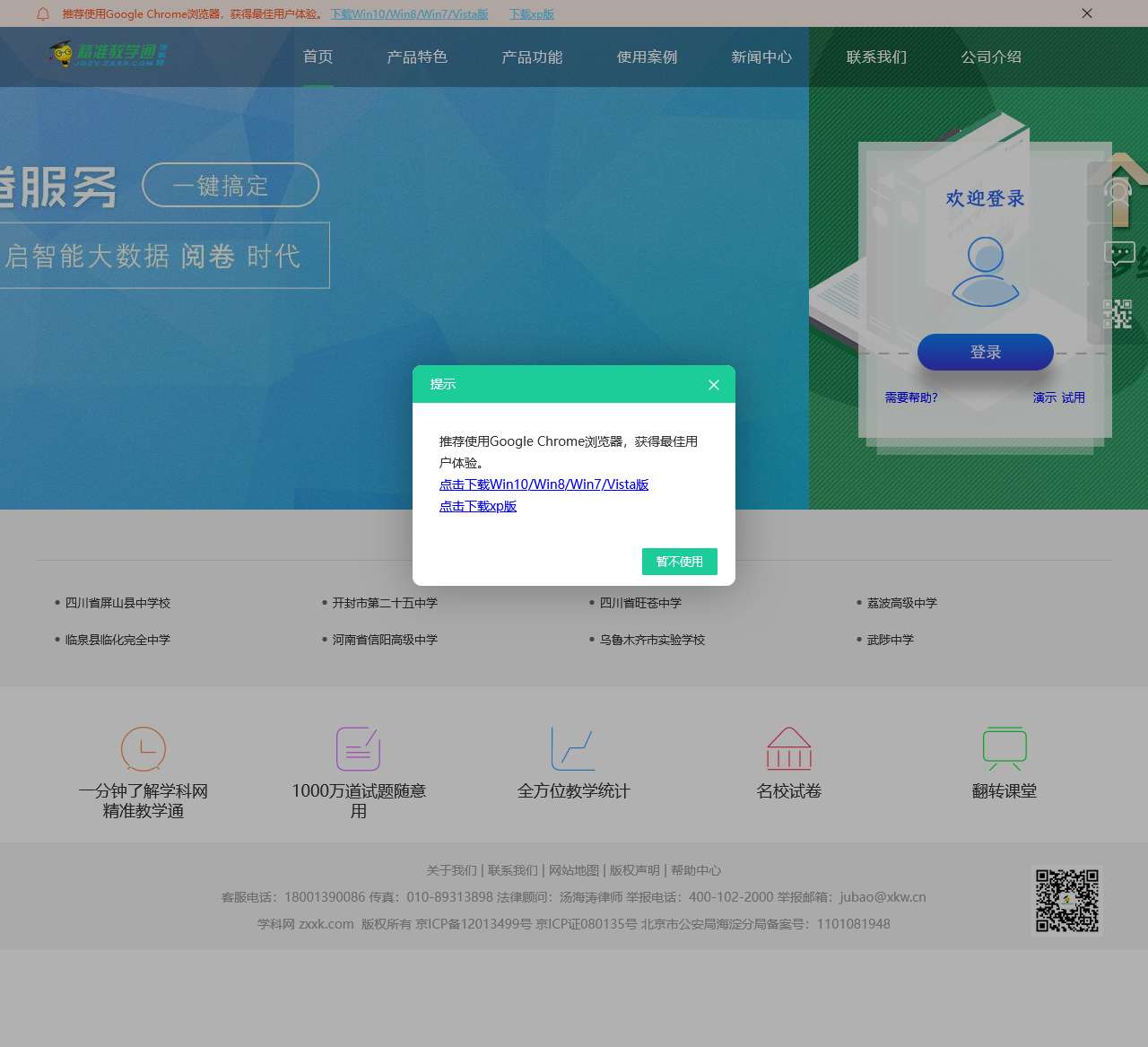Click the chat message sidebar icon
The width and height of the screenshot is (1148, 1047).
pos(1118,254)
